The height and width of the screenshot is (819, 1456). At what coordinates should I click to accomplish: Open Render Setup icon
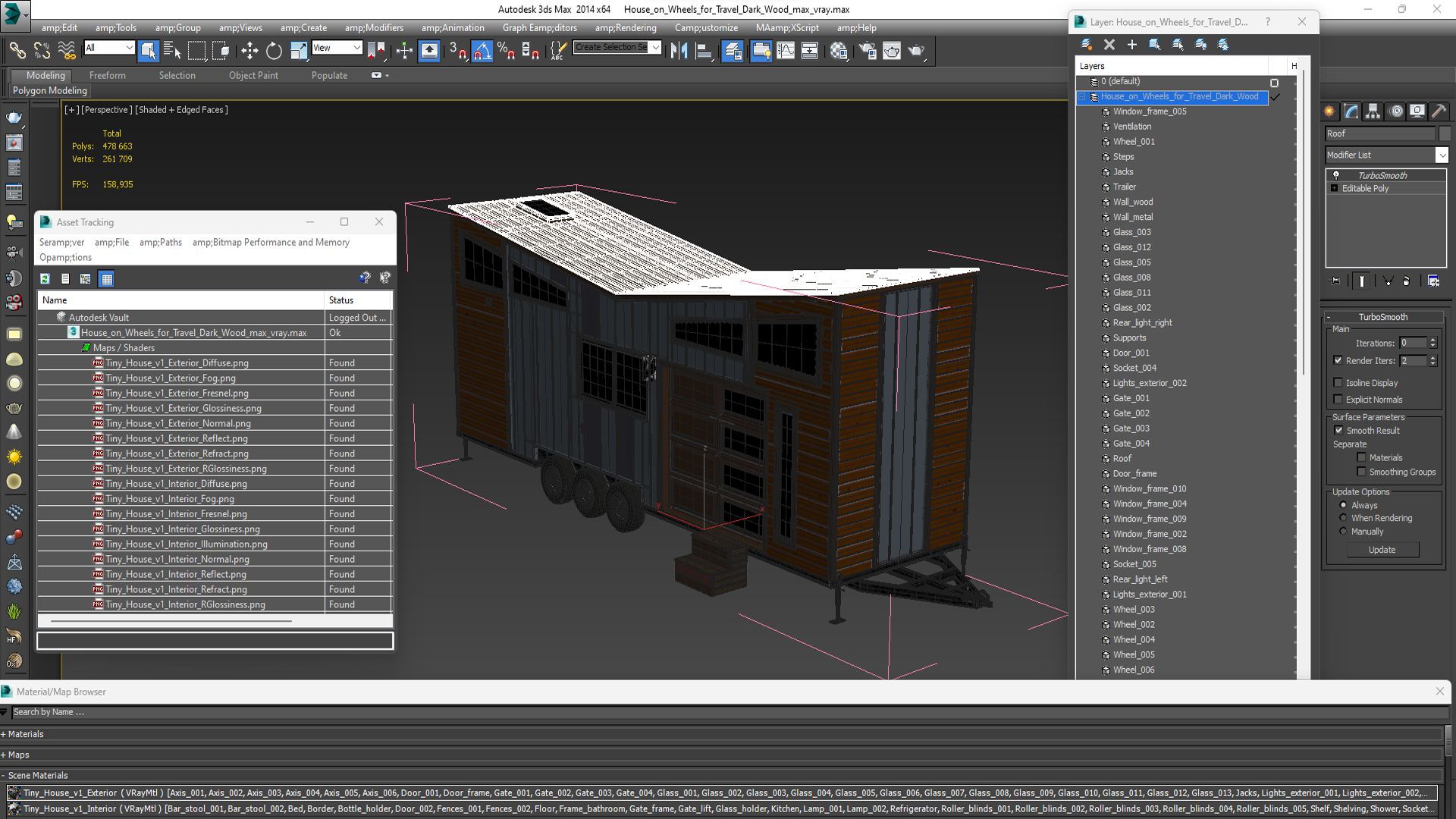tap(867, 51)
